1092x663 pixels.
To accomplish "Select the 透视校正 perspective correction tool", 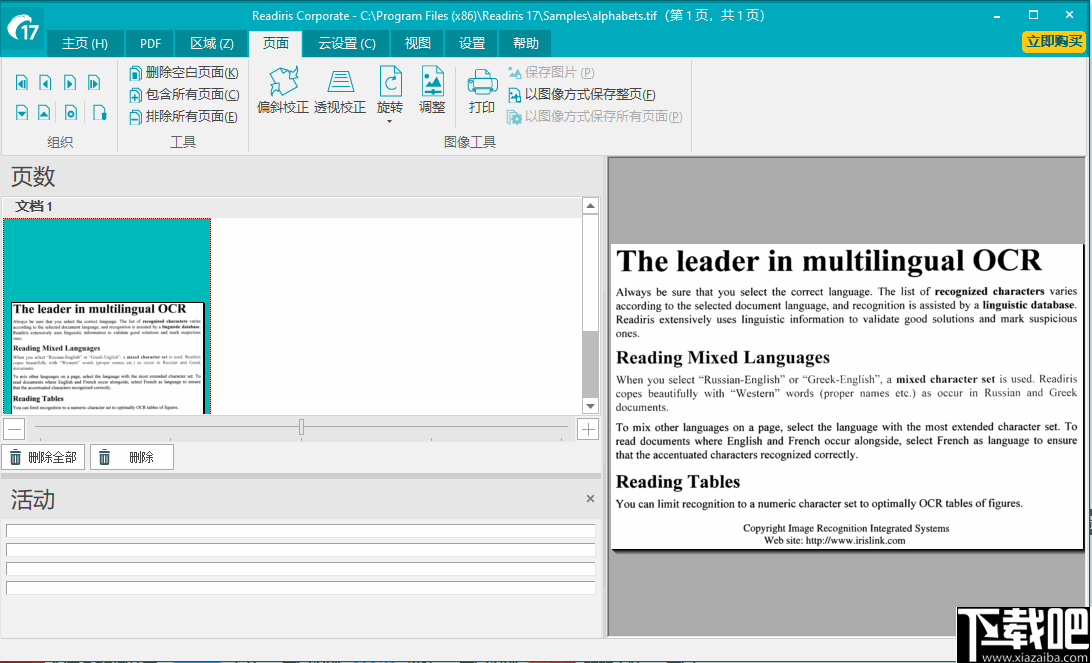I will tap(340, 92).
